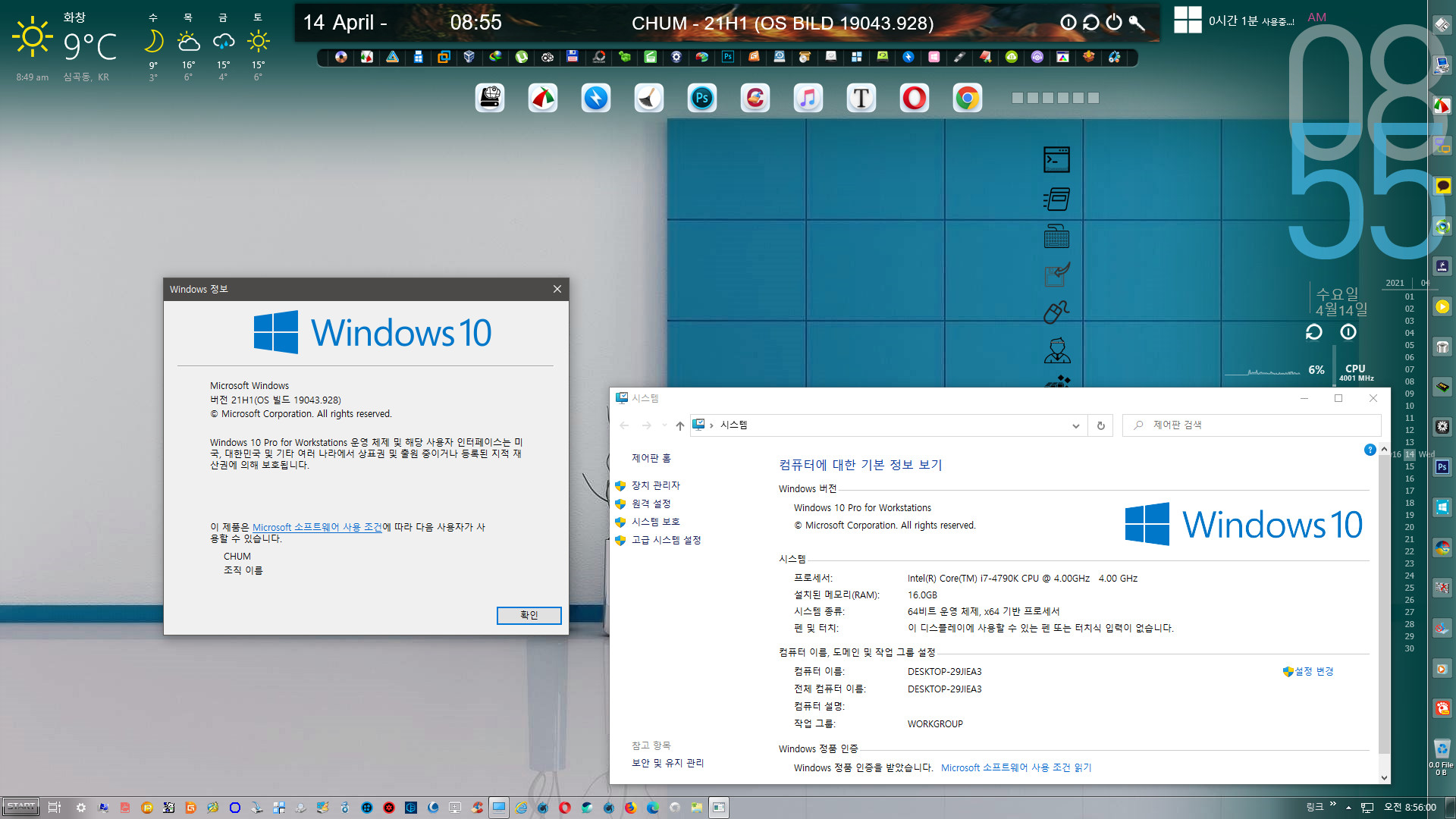Open KakaoTalk icon in right sidebar

pyautogui.click(x=1442, y=187)
